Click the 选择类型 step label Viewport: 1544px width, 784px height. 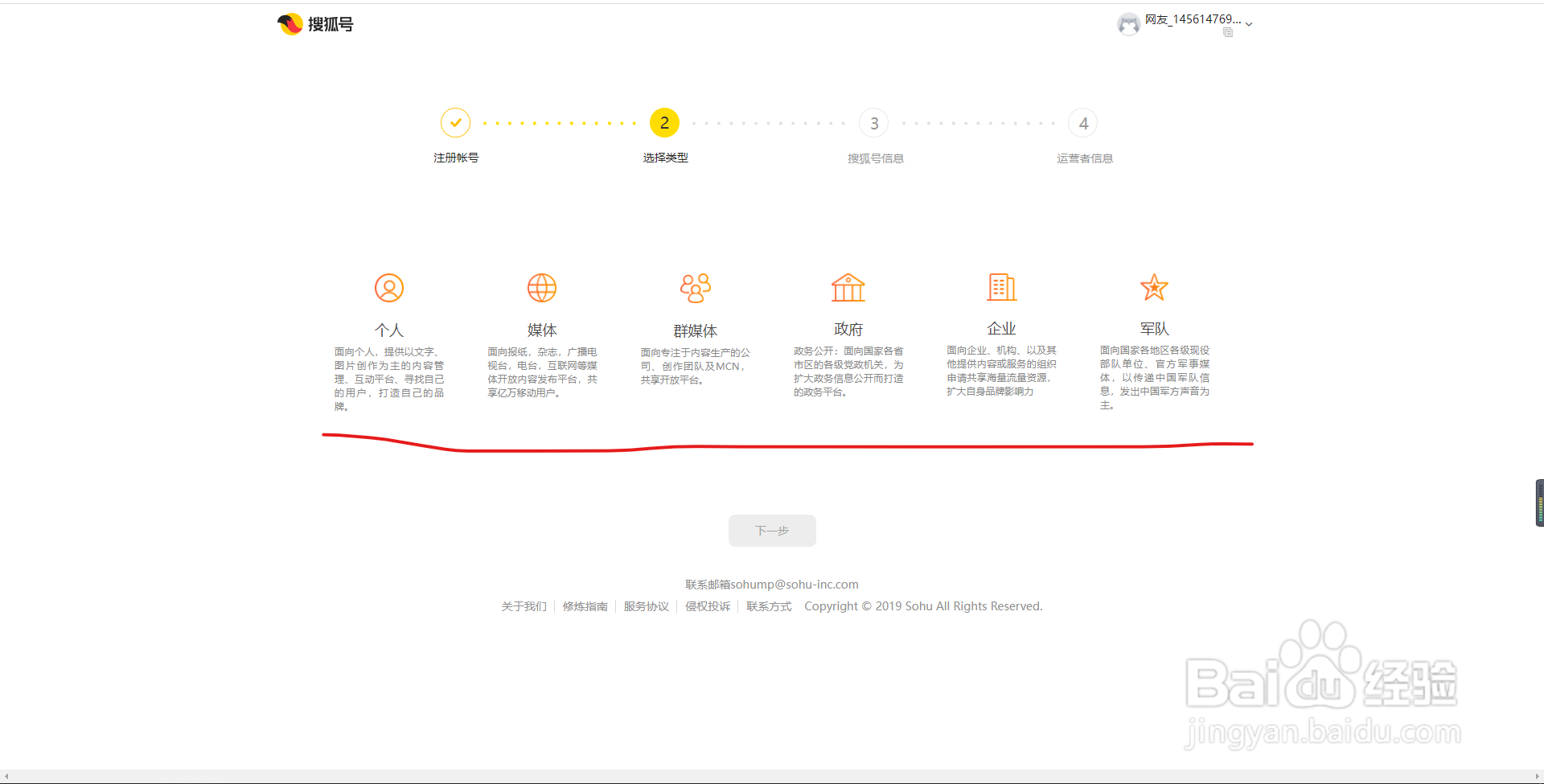tap(665, 158)
